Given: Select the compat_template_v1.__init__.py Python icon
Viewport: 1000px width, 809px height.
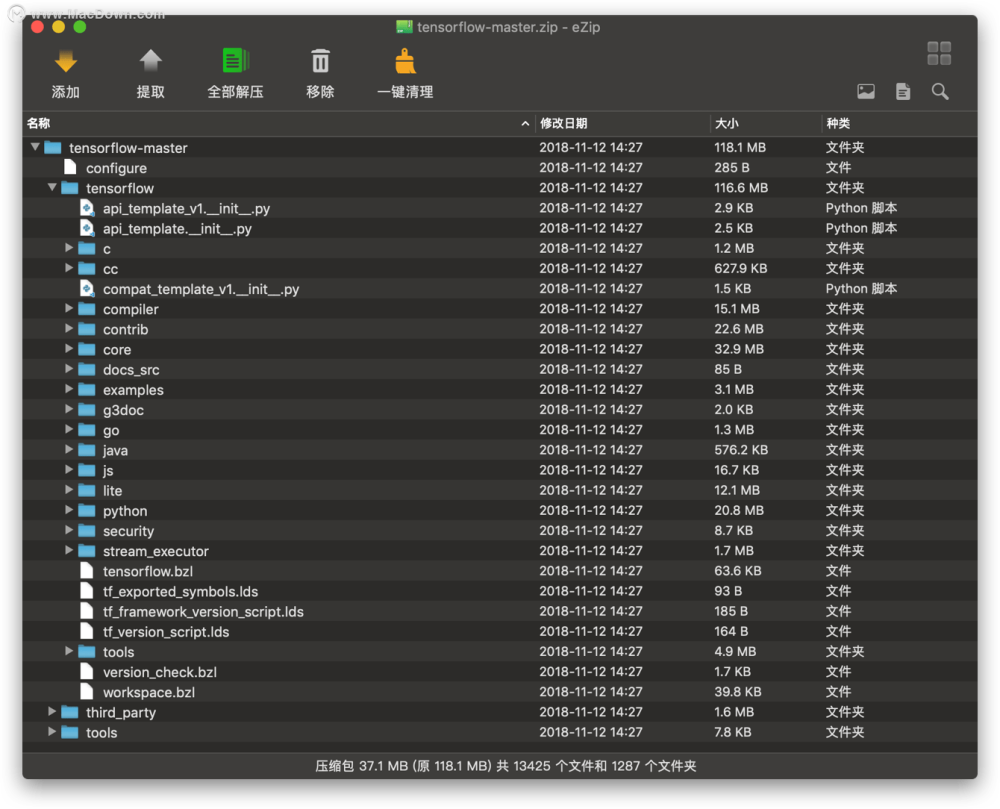Looking at the screenshot, I should click(x=87, y=289).
